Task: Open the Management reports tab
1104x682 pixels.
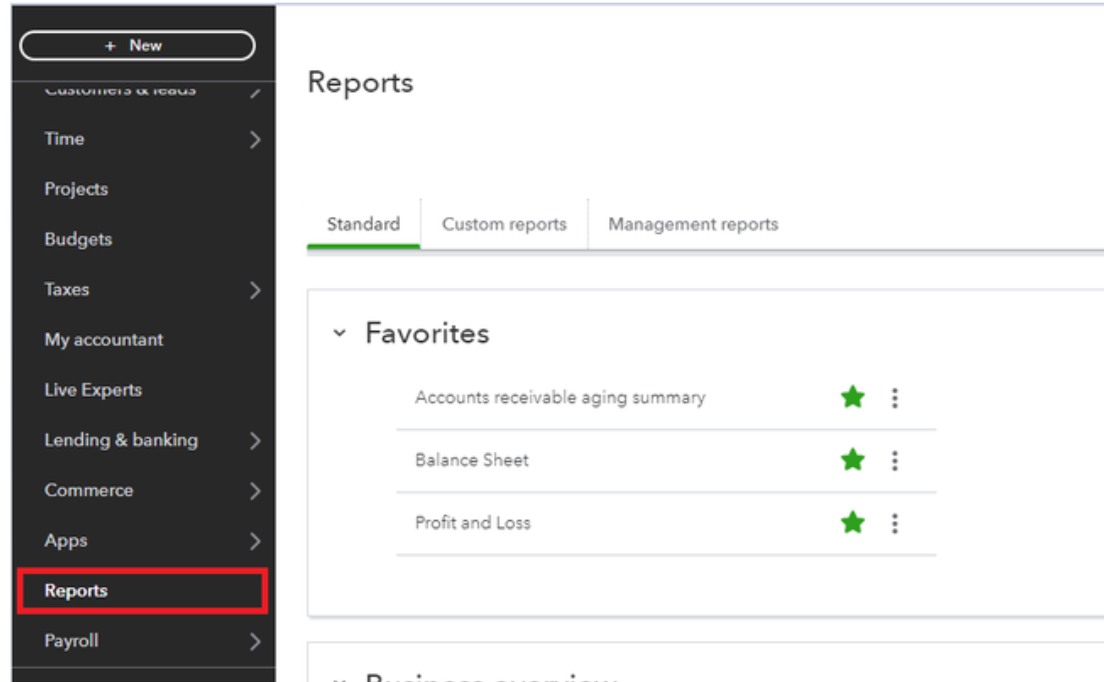Action: 693,225
